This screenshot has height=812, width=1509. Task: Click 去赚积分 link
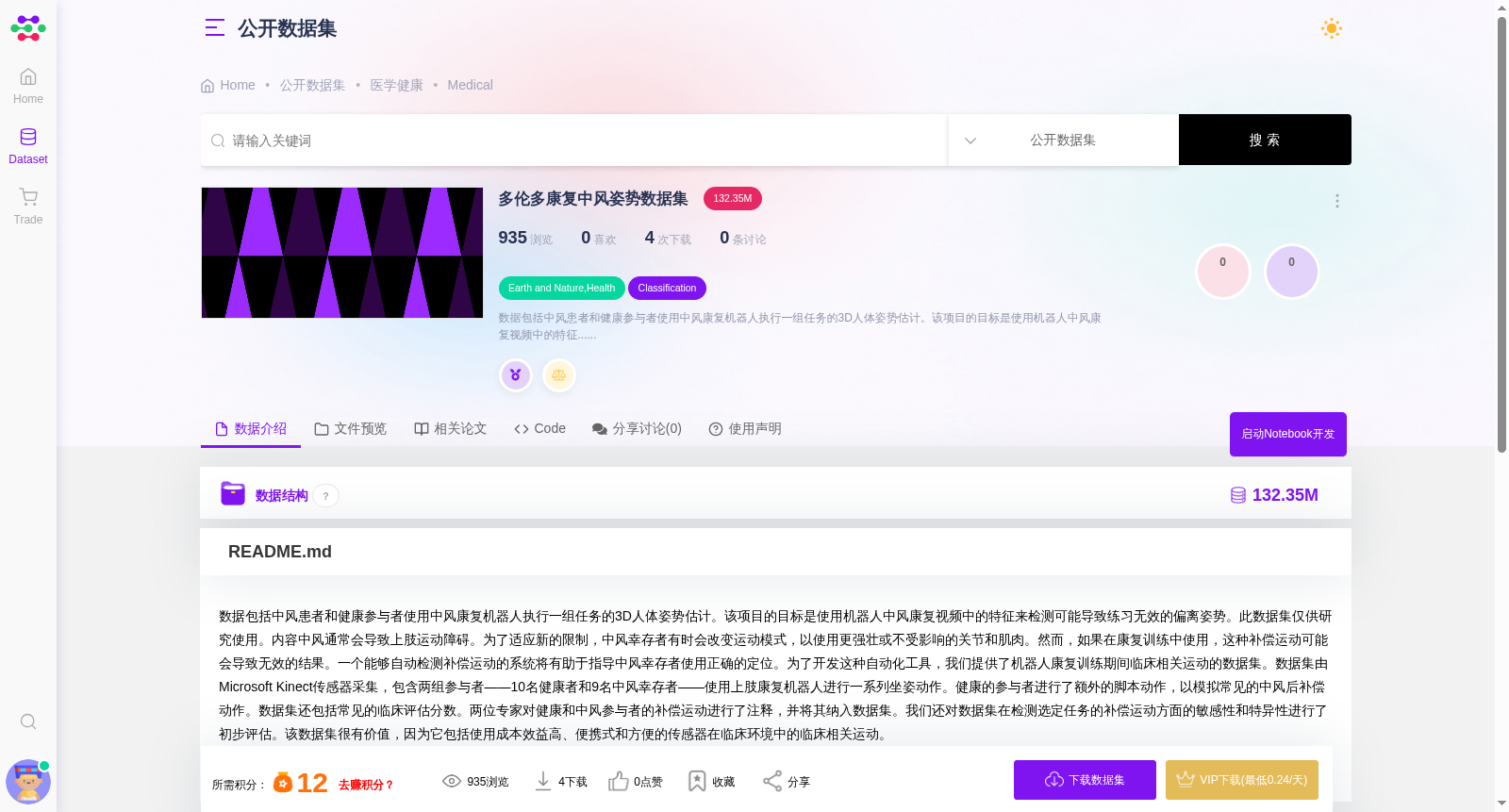[x=366, y=785]
